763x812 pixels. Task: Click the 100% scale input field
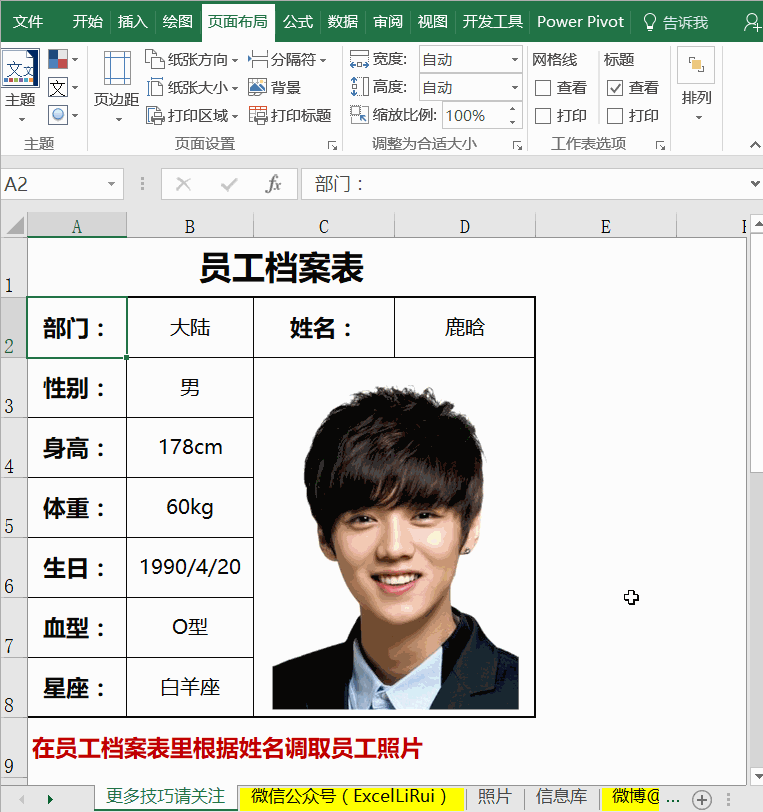474,115
